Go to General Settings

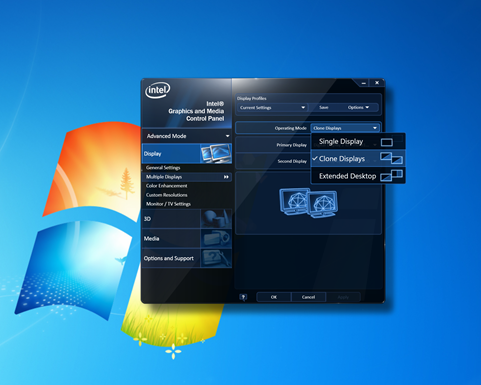(163, 168)
